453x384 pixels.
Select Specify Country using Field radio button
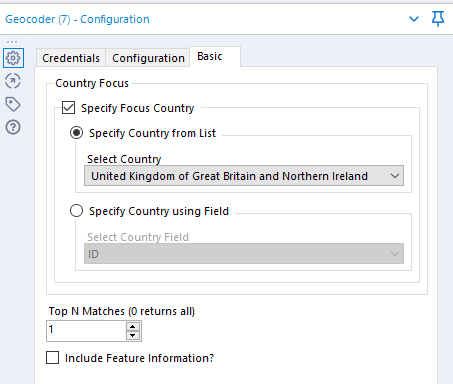coord(76,211)
